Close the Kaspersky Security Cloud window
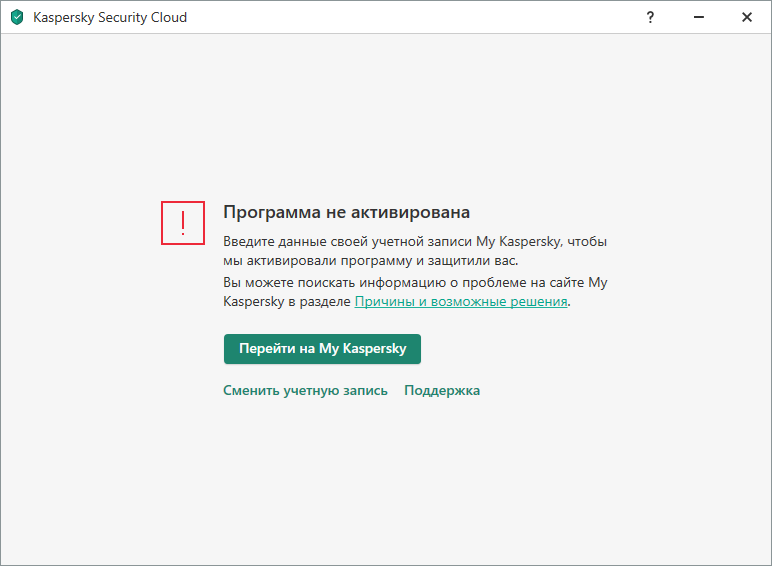The image size is (772, 566). pyautogui.click(x=747, y=17)
